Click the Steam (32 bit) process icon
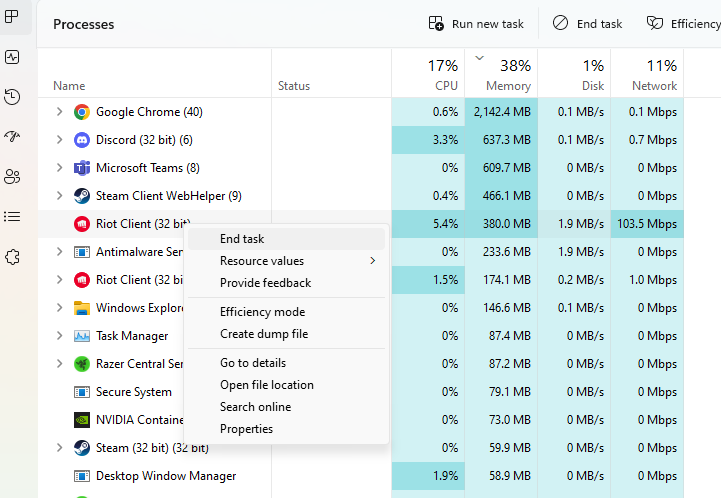721x498 pixels. pos(82,448)
